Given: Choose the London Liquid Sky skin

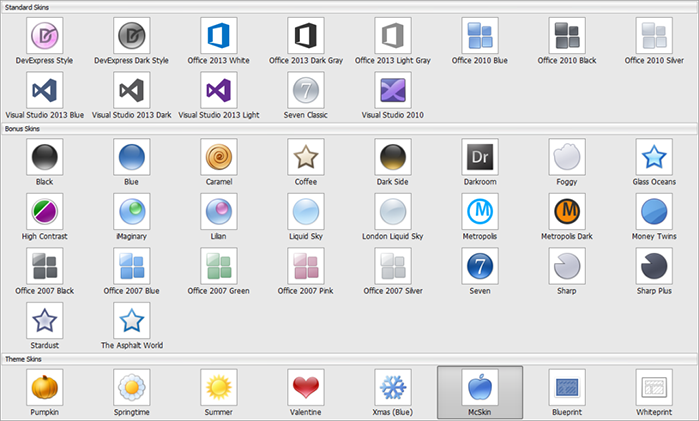Looking at the screenshot, I should pyautogui.click(x=393, y=211).
